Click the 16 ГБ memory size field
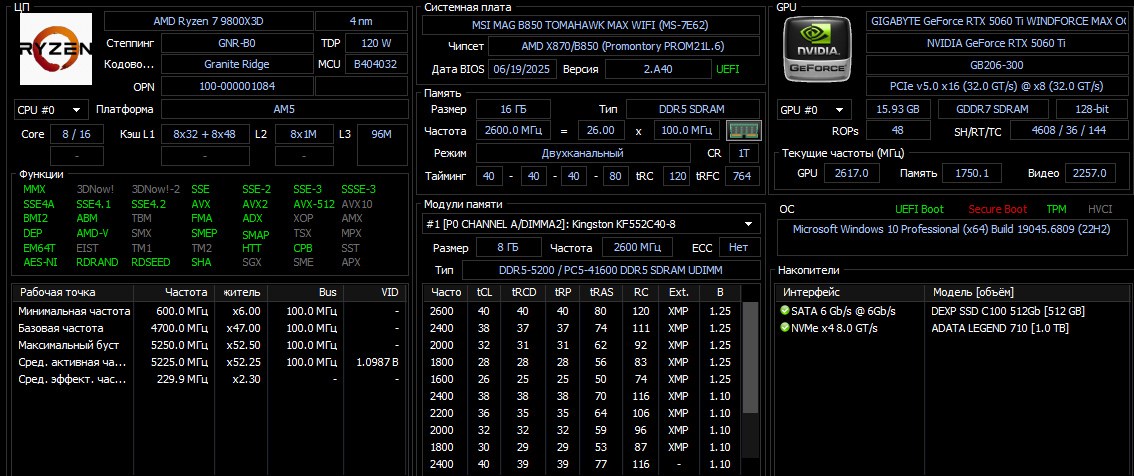 point(512,109)
